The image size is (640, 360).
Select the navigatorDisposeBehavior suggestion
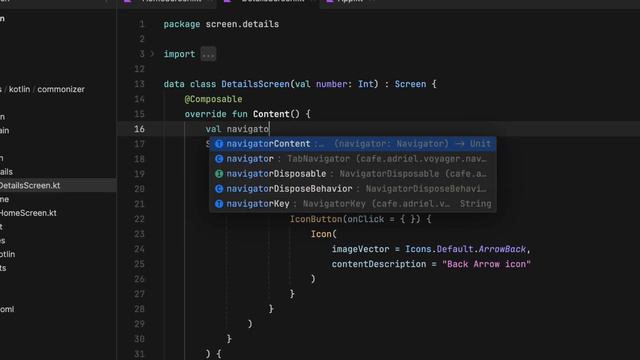tap(353, 189)
